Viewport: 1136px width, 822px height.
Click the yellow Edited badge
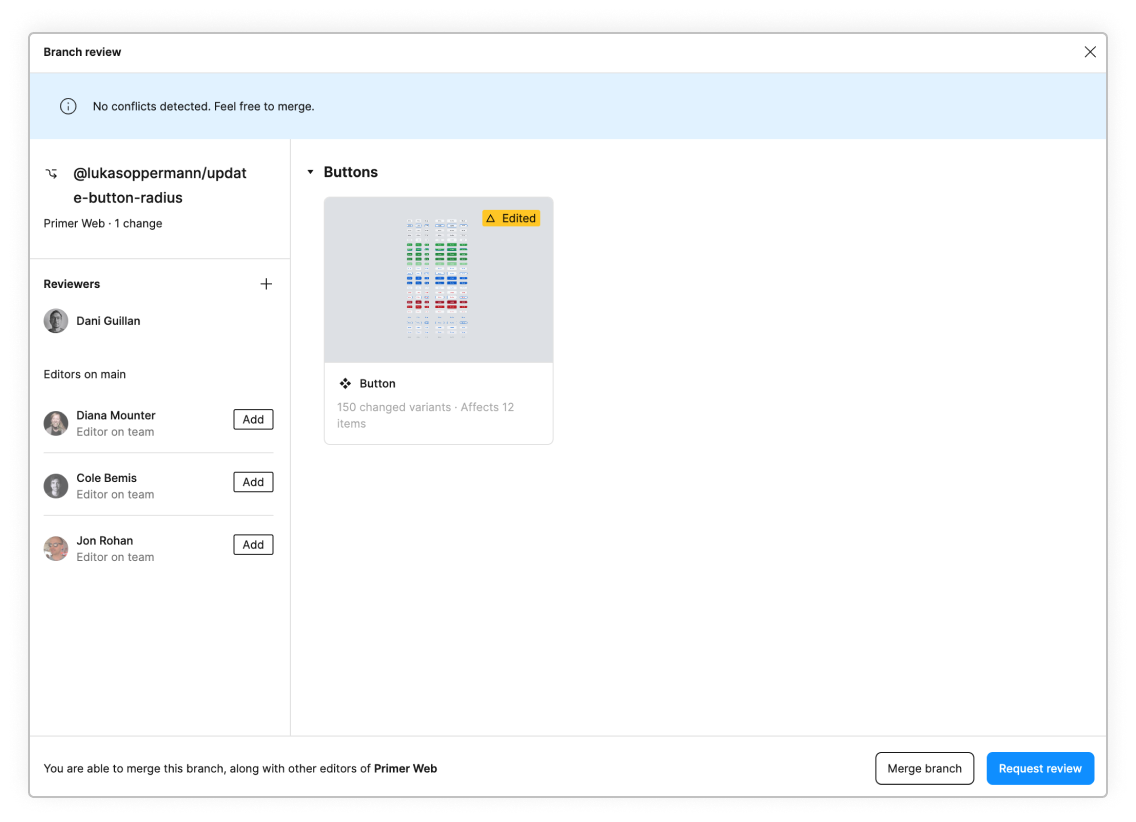coord(511,218)
